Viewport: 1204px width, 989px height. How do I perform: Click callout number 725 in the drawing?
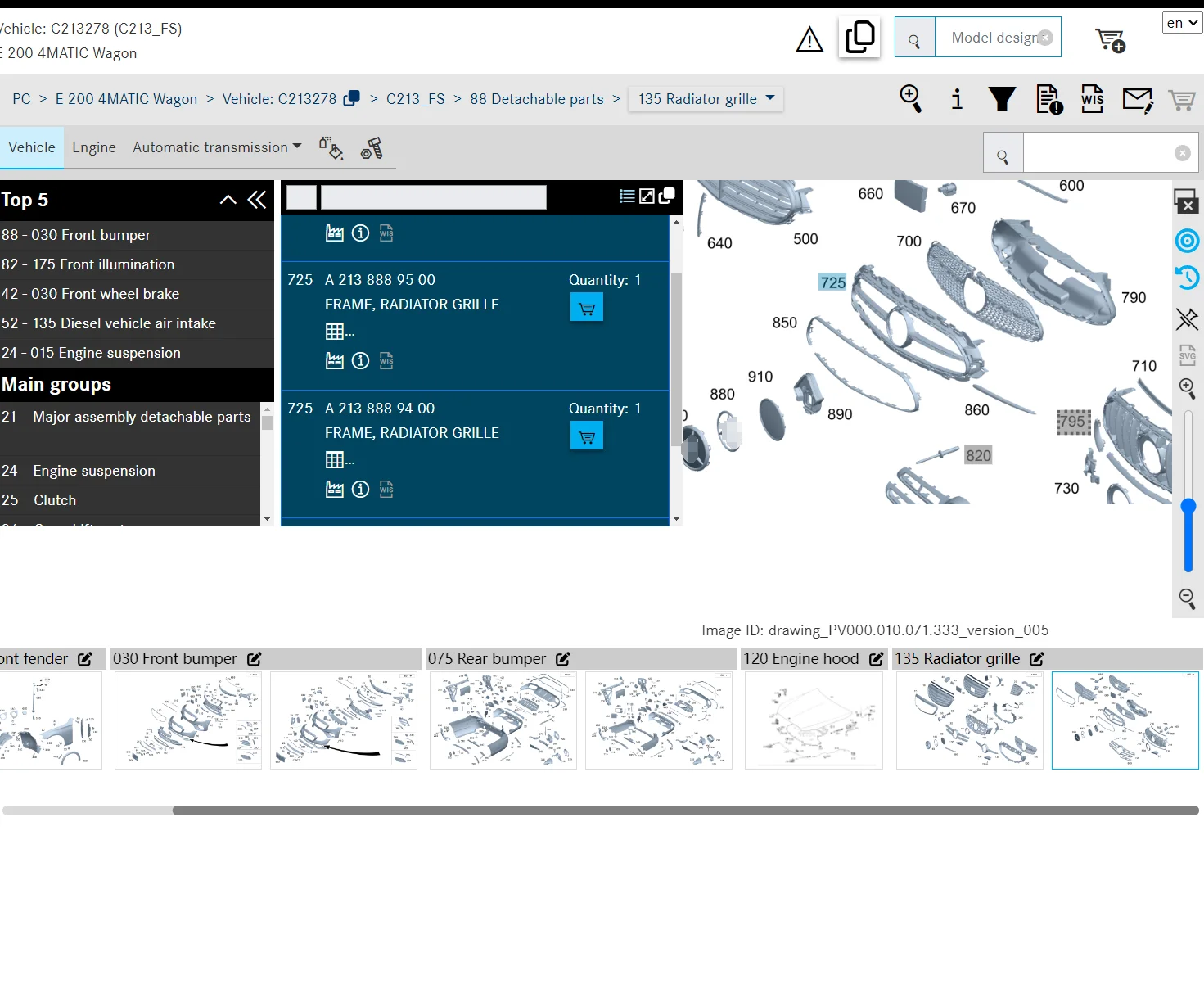(832, 282)
